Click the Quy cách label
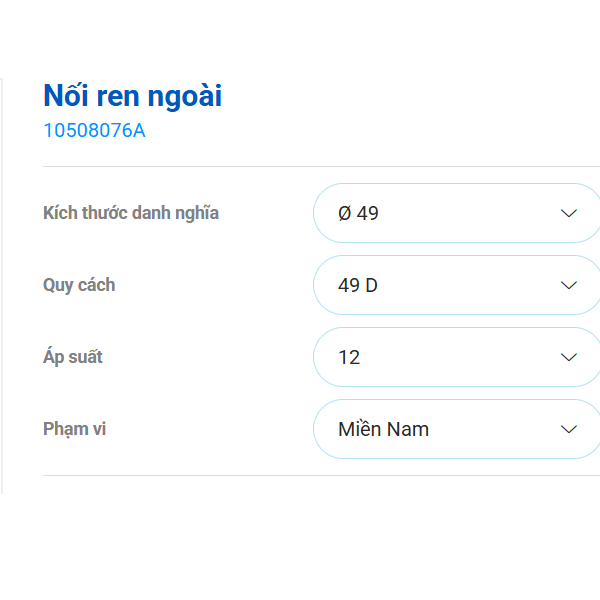600x600 pixels. tap(79, 285)
